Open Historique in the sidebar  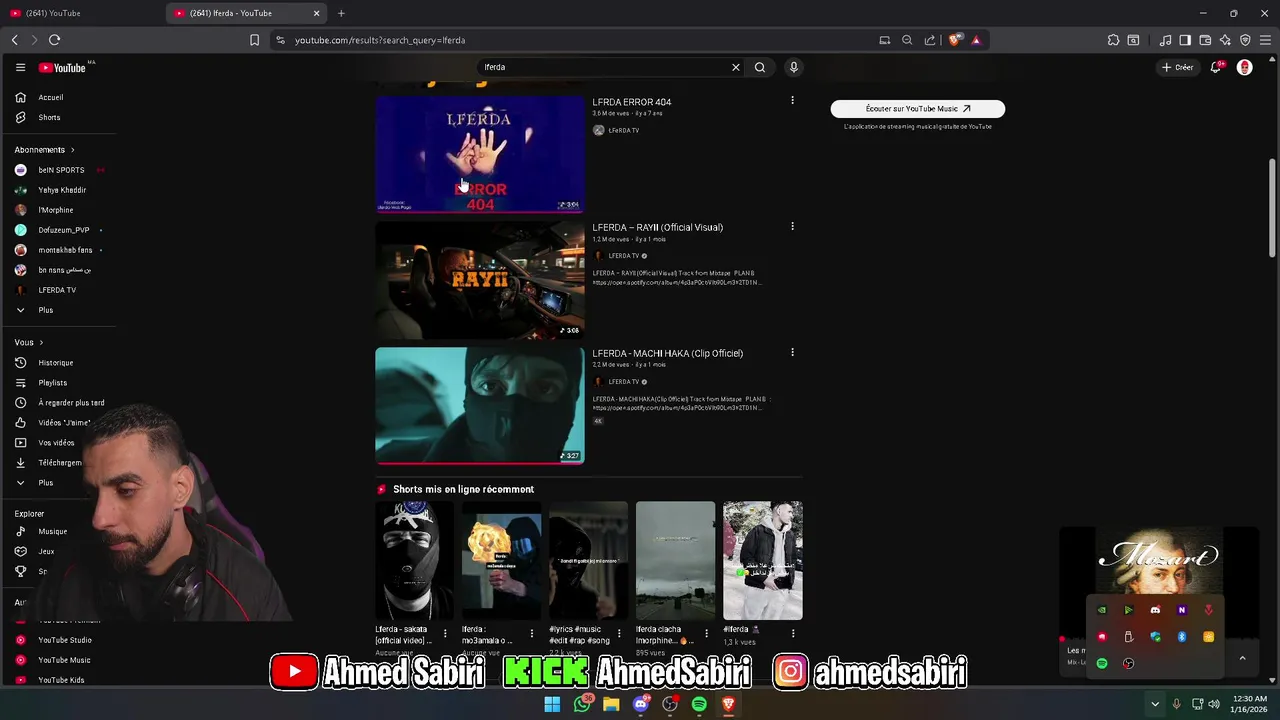(x=58, y=363)
